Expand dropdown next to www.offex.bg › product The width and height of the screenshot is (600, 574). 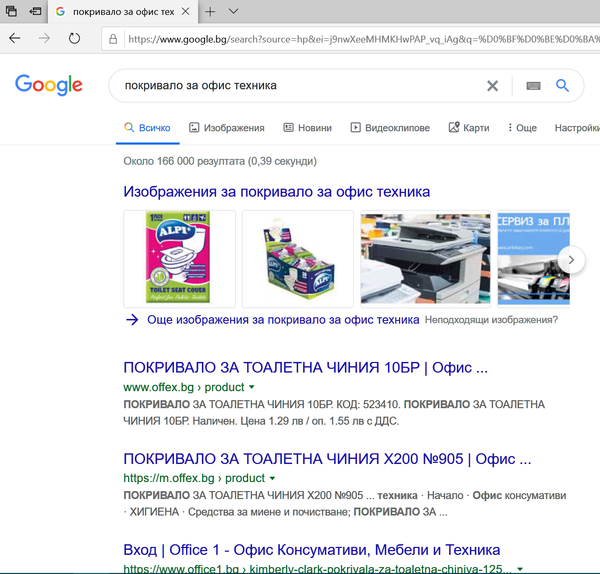[252, 387]
